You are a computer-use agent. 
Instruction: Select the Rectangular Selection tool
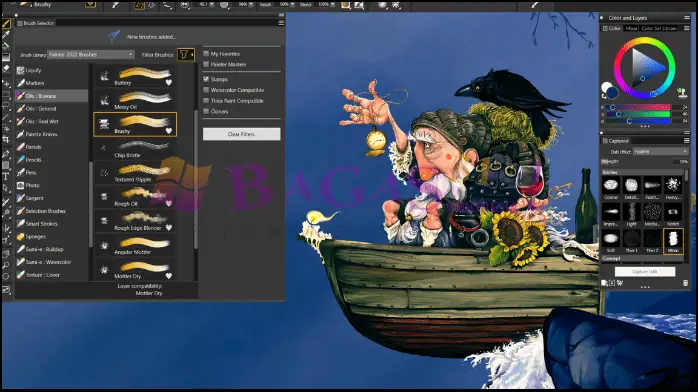tap(6, 95)
